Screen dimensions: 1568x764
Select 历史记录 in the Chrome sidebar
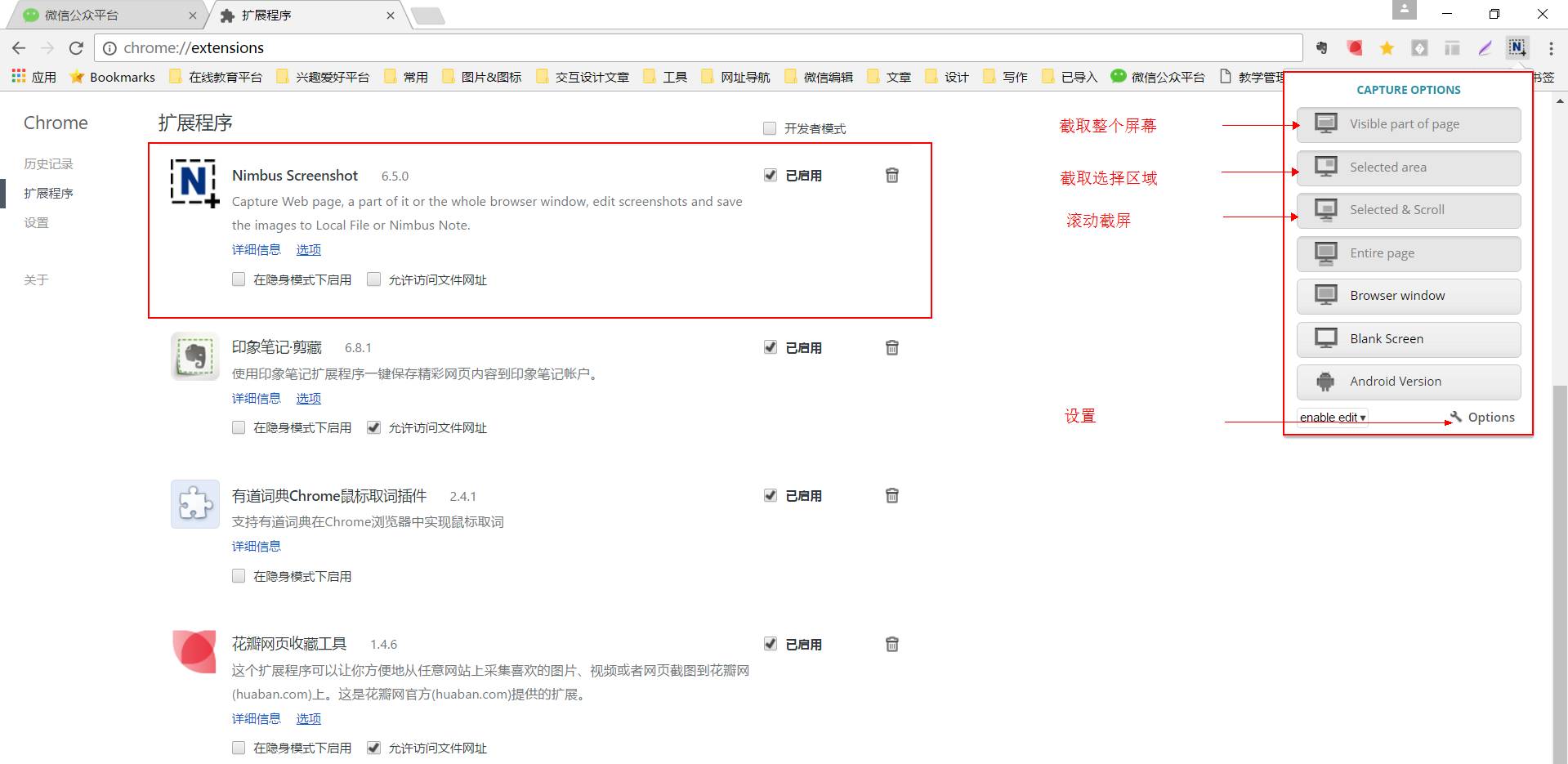(48, 163)
